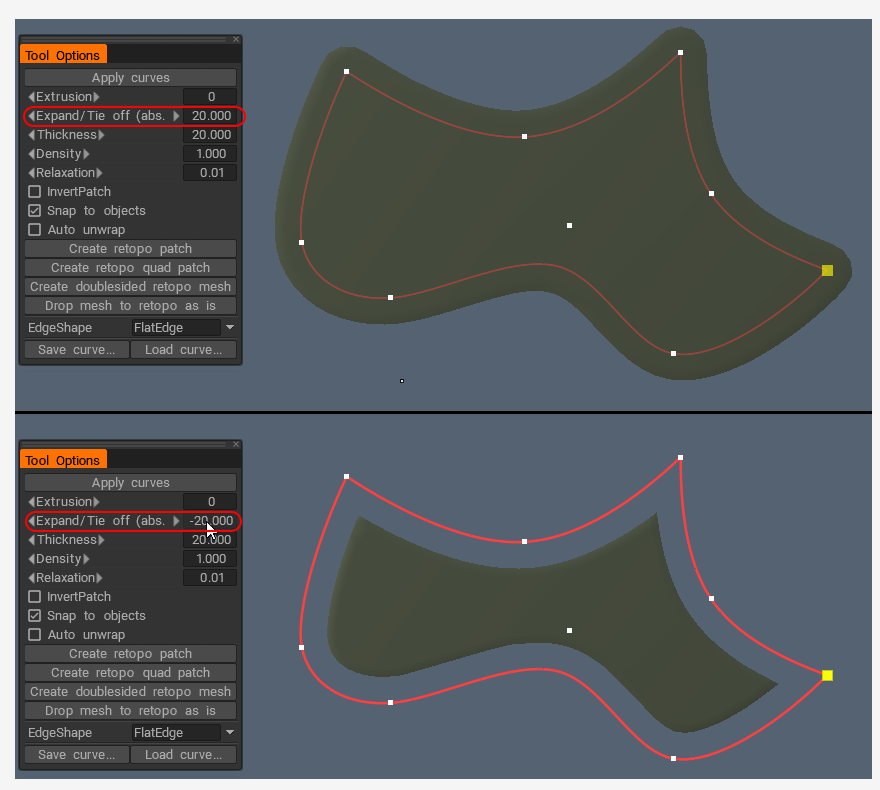
Task: Click Drop mesh to retopo as is, upper panel
Action: click(130, 306)
